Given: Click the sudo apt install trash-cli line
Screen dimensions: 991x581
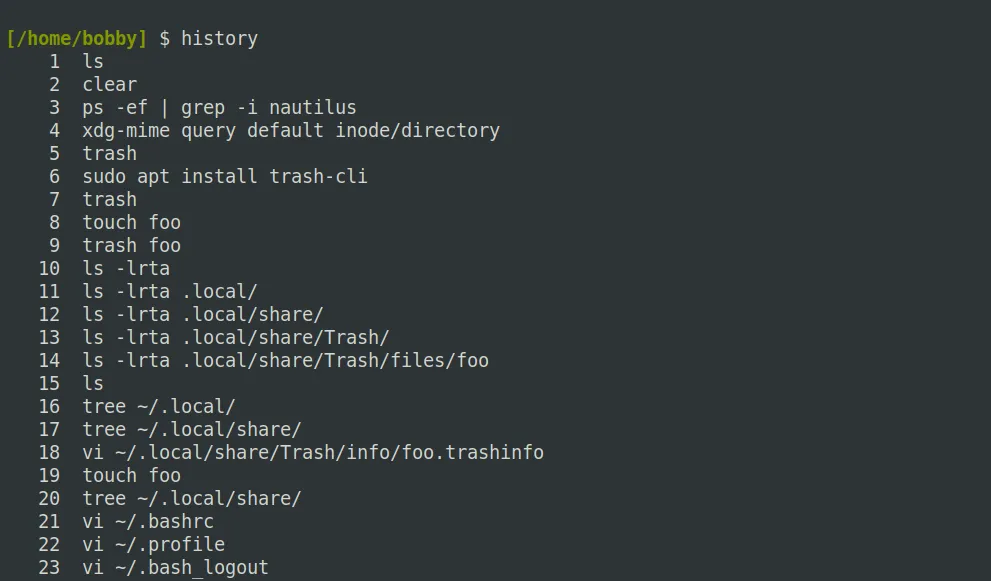Looking at the screenshot, I should click(224, 177).
